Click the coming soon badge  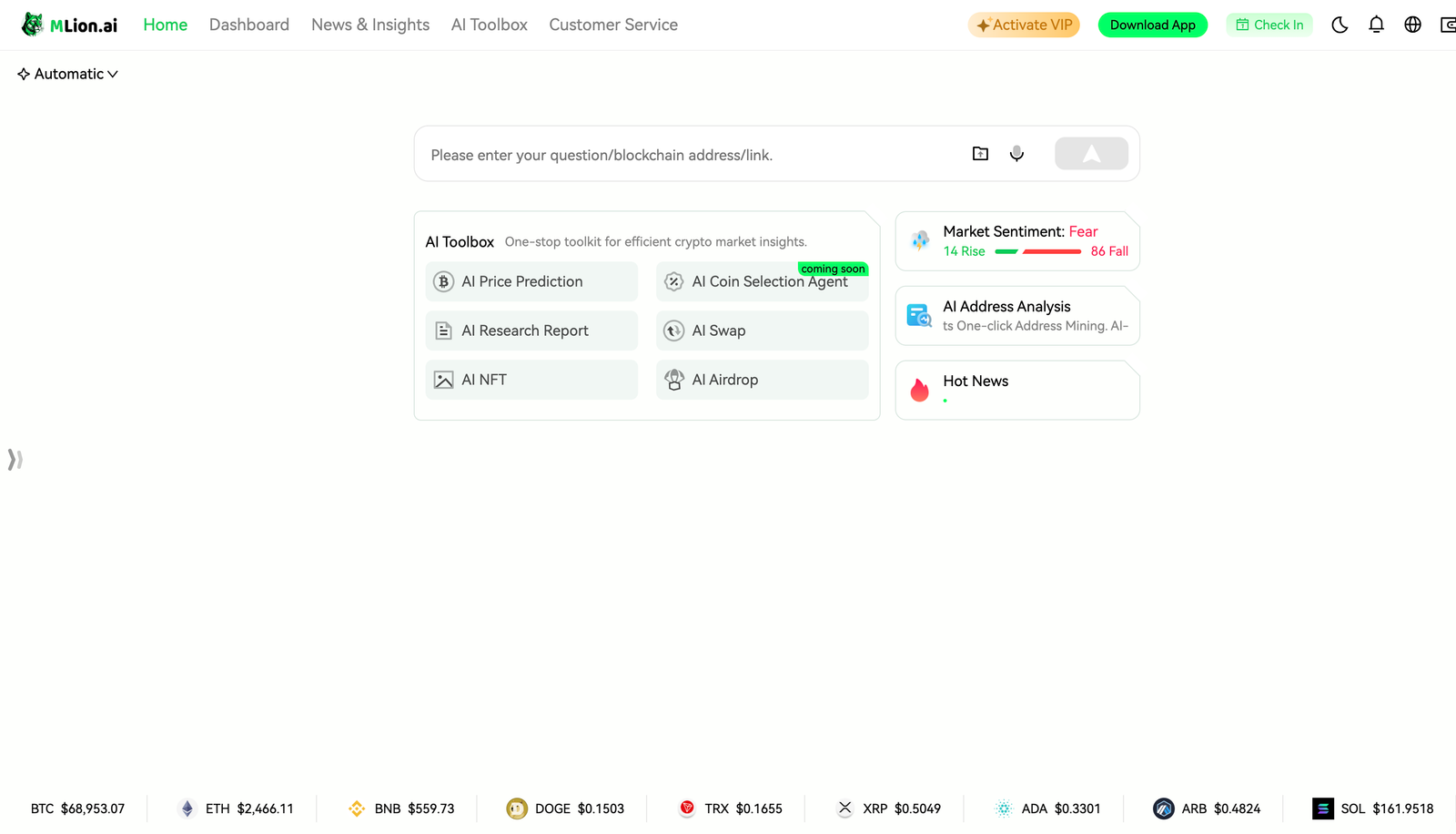pyautogui.click(x=833, y=269)
